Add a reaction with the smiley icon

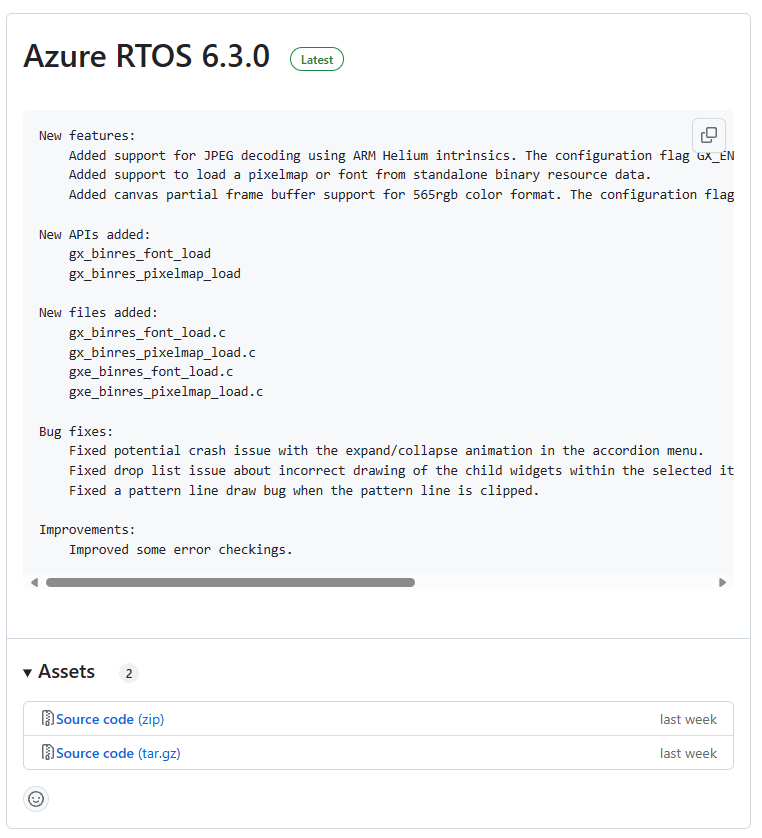tap(36, 799)
